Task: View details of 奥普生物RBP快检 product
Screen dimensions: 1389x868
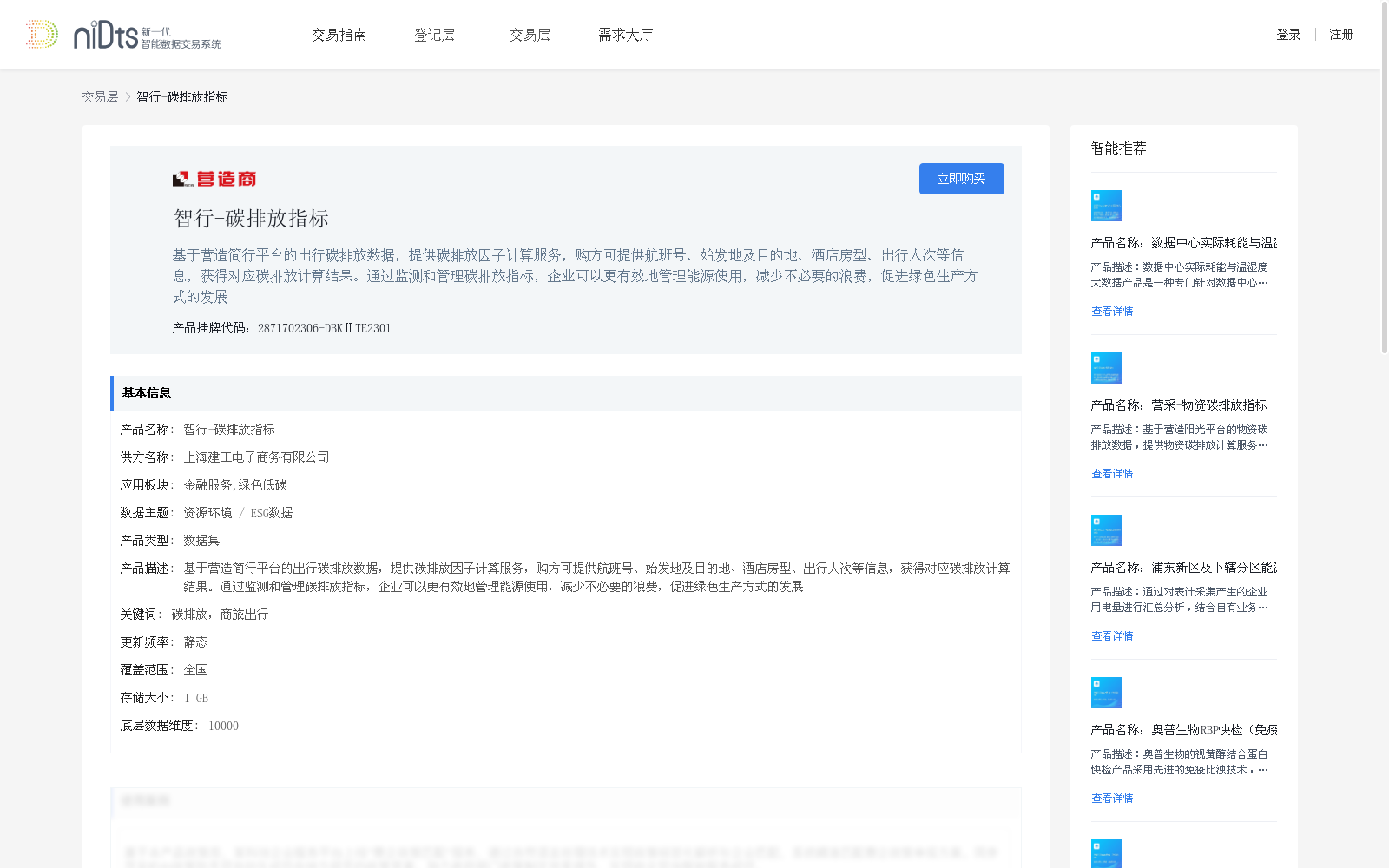Action: click(1112, 799)
